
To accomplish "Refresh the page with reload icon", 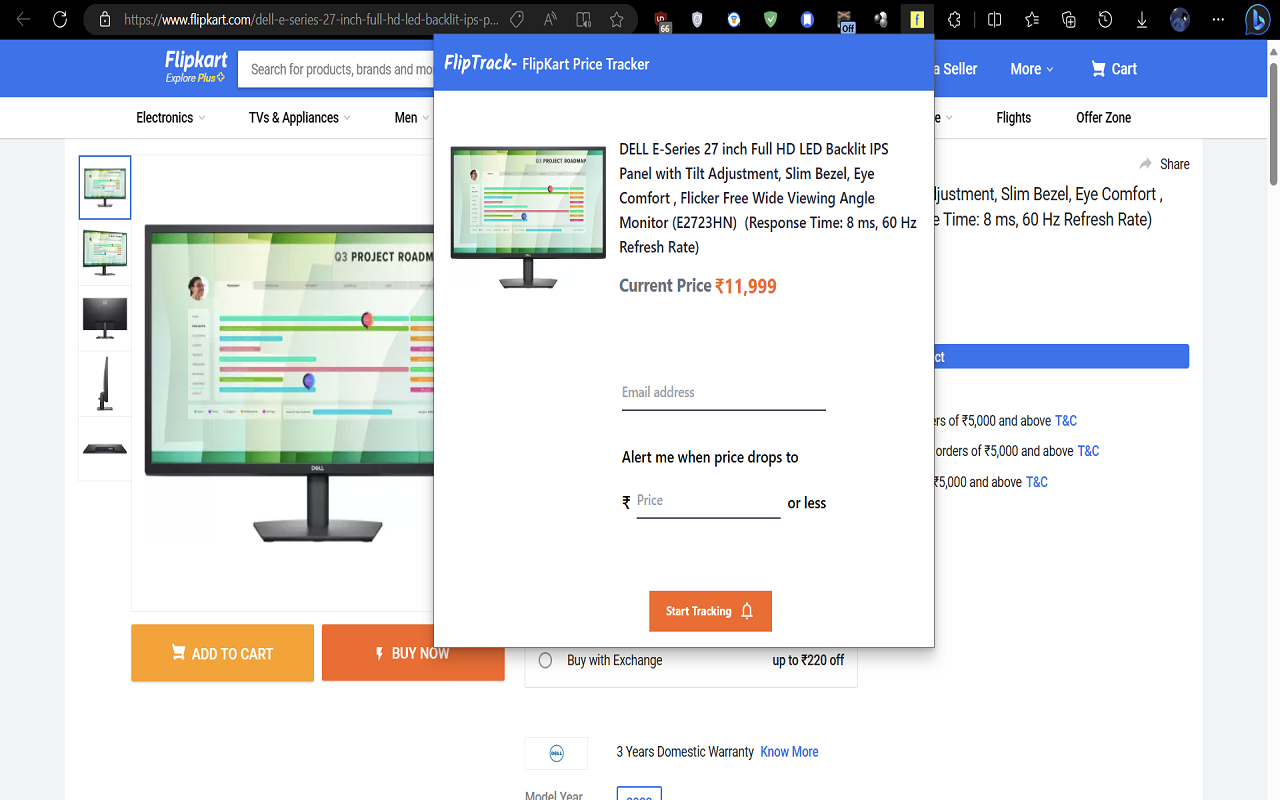I will point(59,19).
